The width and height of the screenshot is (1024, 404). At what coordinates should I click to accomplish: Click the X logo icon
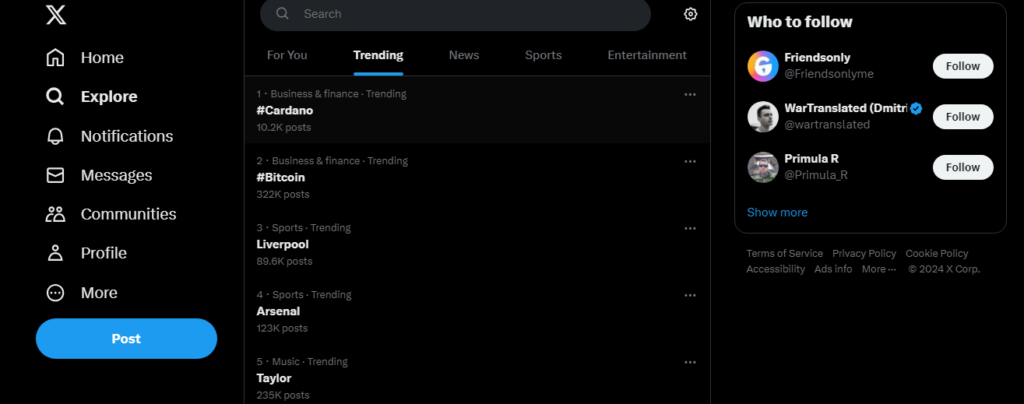(x=56, y=14)
